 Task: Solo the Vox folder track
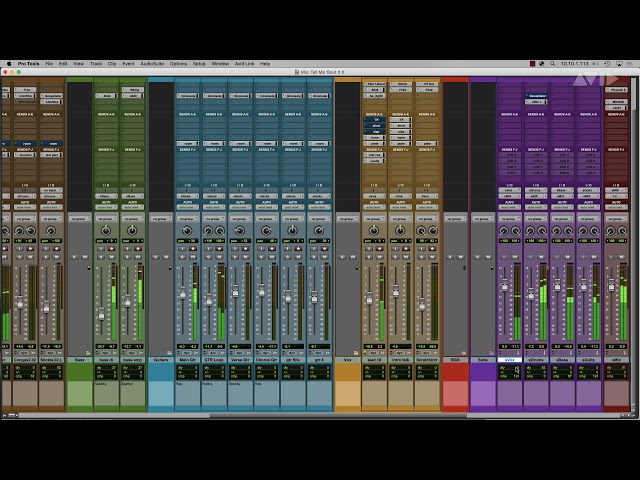point(342,257)
